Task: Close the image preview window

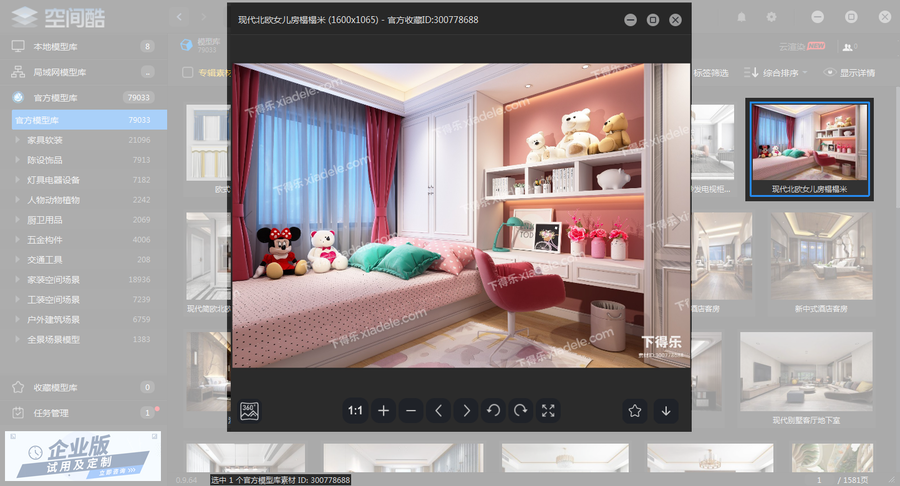Action: pos(676,20)
